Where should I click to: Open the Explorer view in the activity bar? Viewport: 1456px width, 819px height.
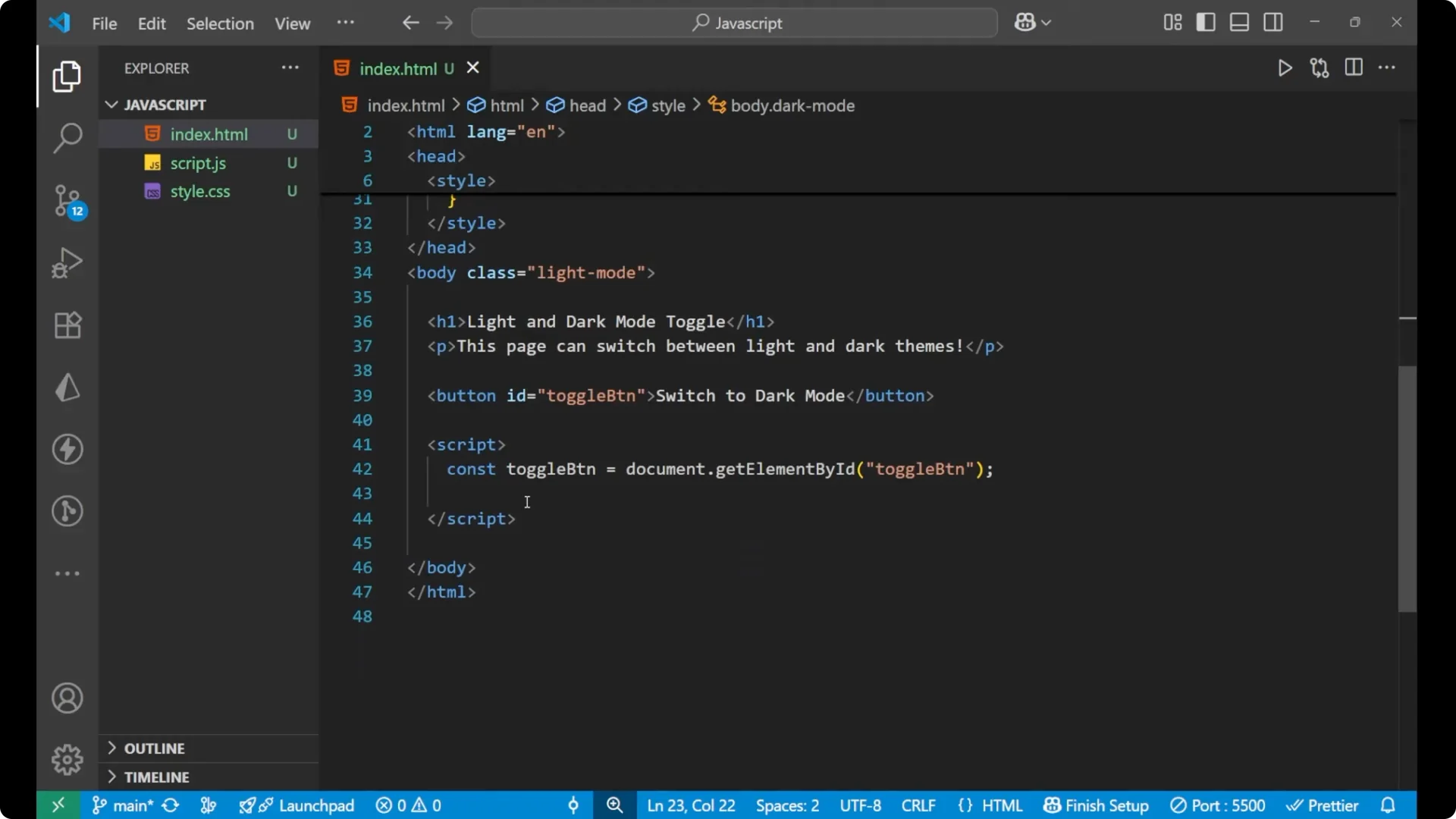[67, 77]
